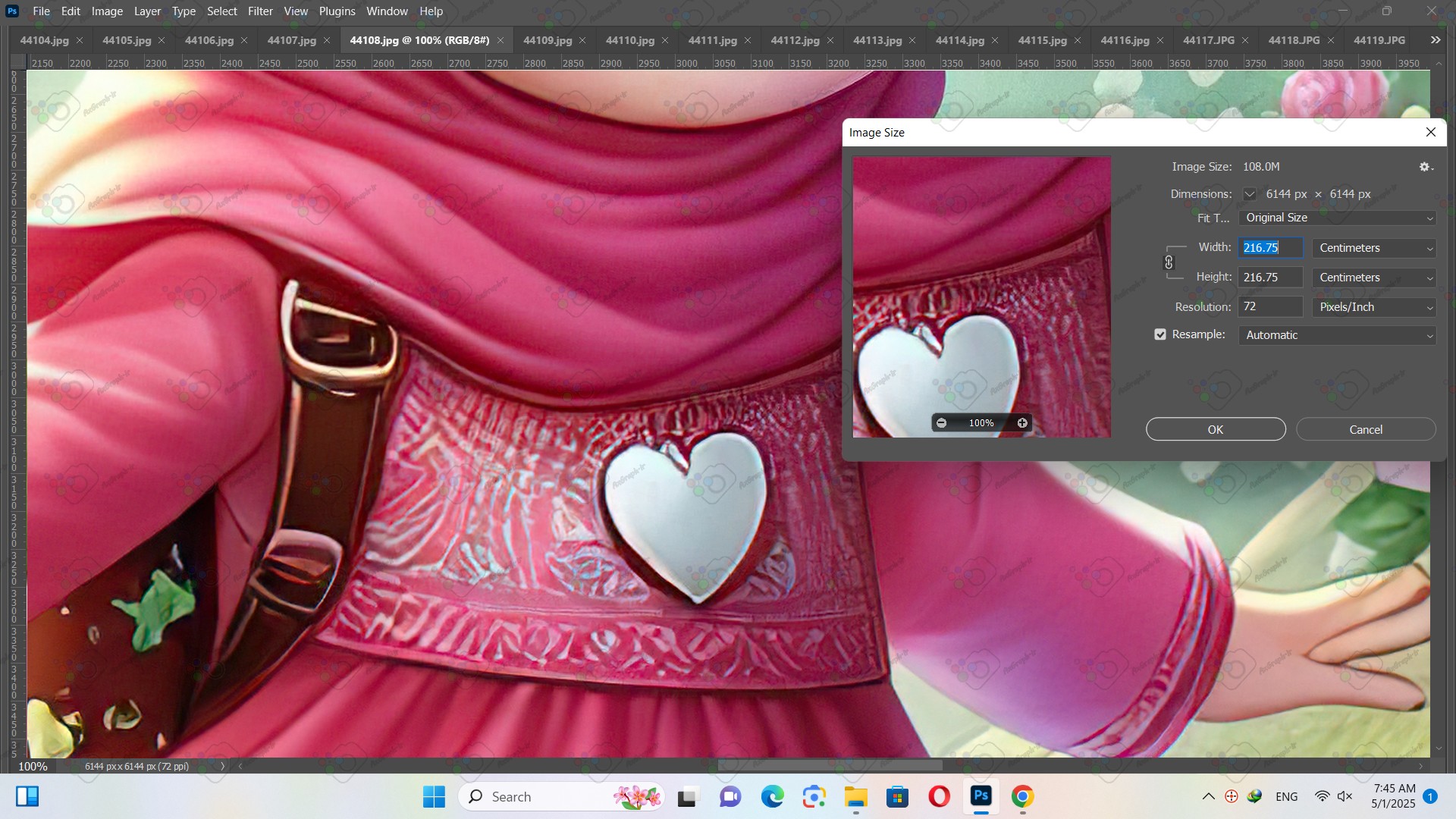Click the Image Size preview thumbnail

pos(981,297)
